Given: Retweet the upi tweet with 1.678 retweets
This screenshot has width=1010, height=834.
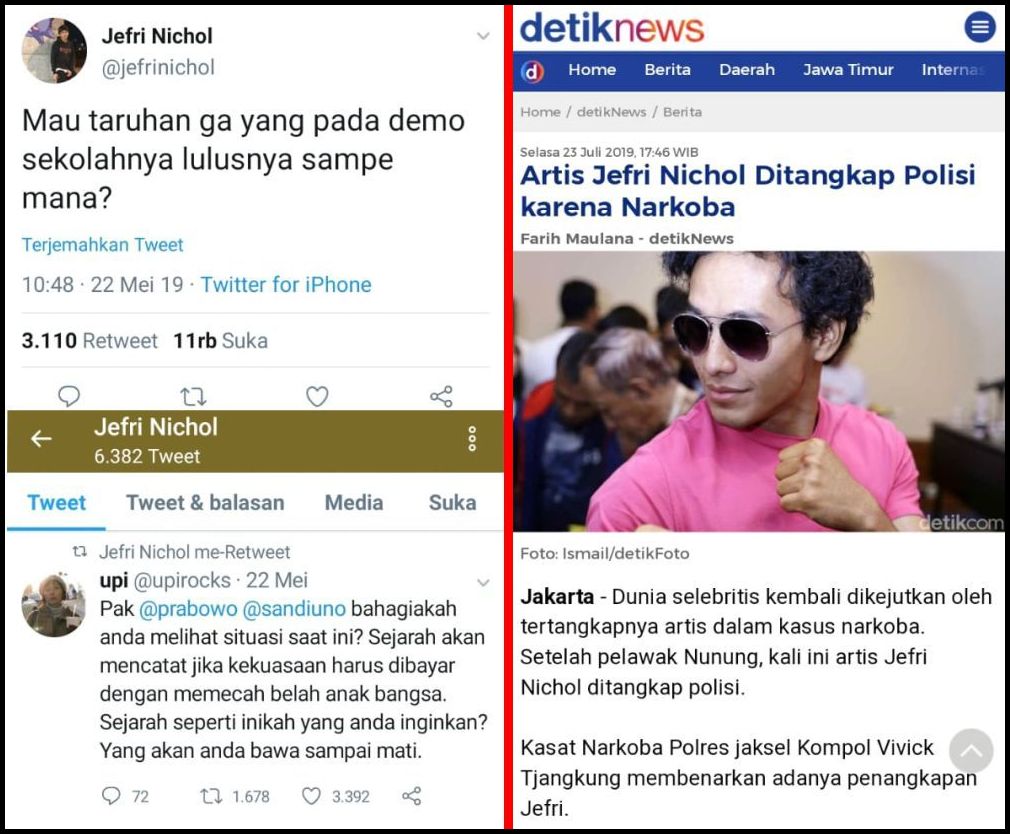Looking at the screenshot, I should [x=211, y=797].
